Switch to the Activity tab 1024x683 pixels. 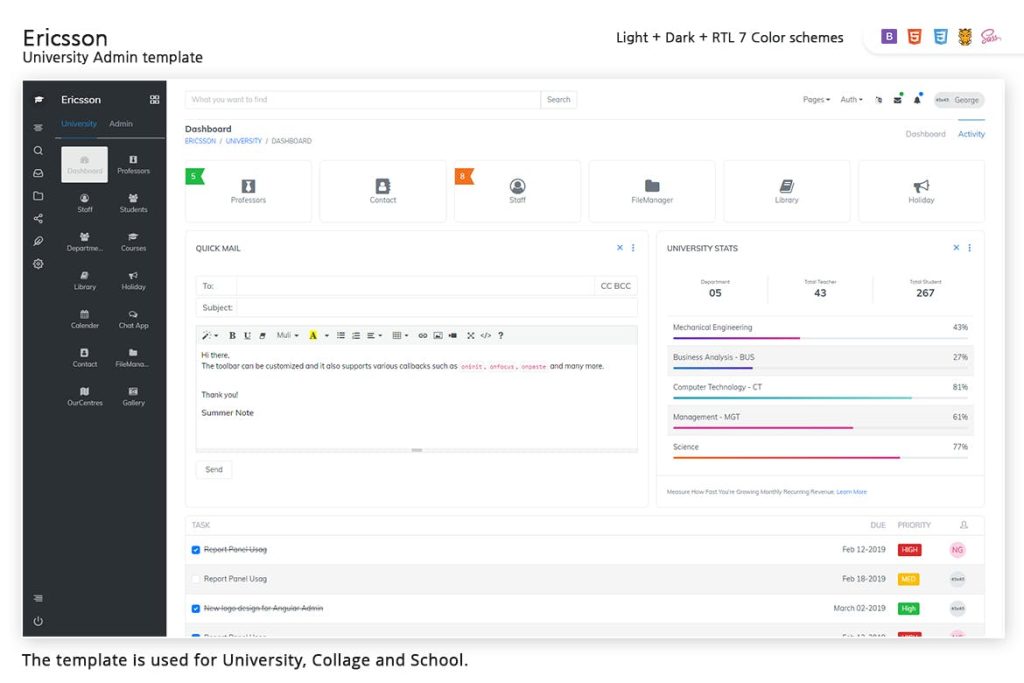[971, 133]
